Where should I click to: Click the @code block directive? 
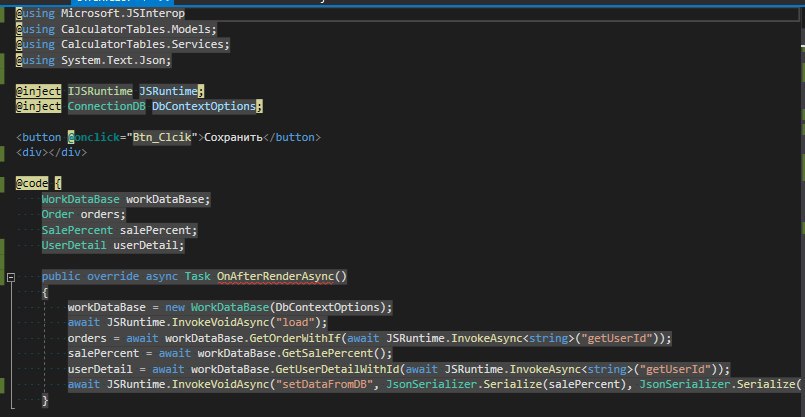(x=32, y=184)
